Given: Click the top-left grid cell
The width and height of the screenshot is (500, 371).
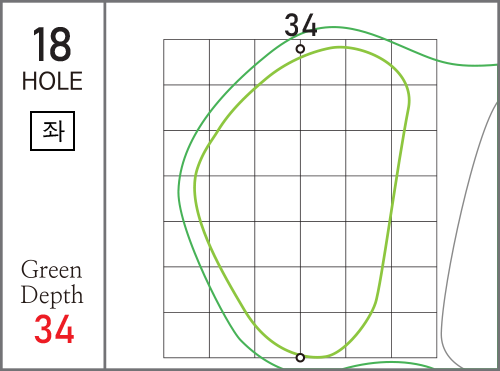Looking at the screenshot, I should click(186, 62).
